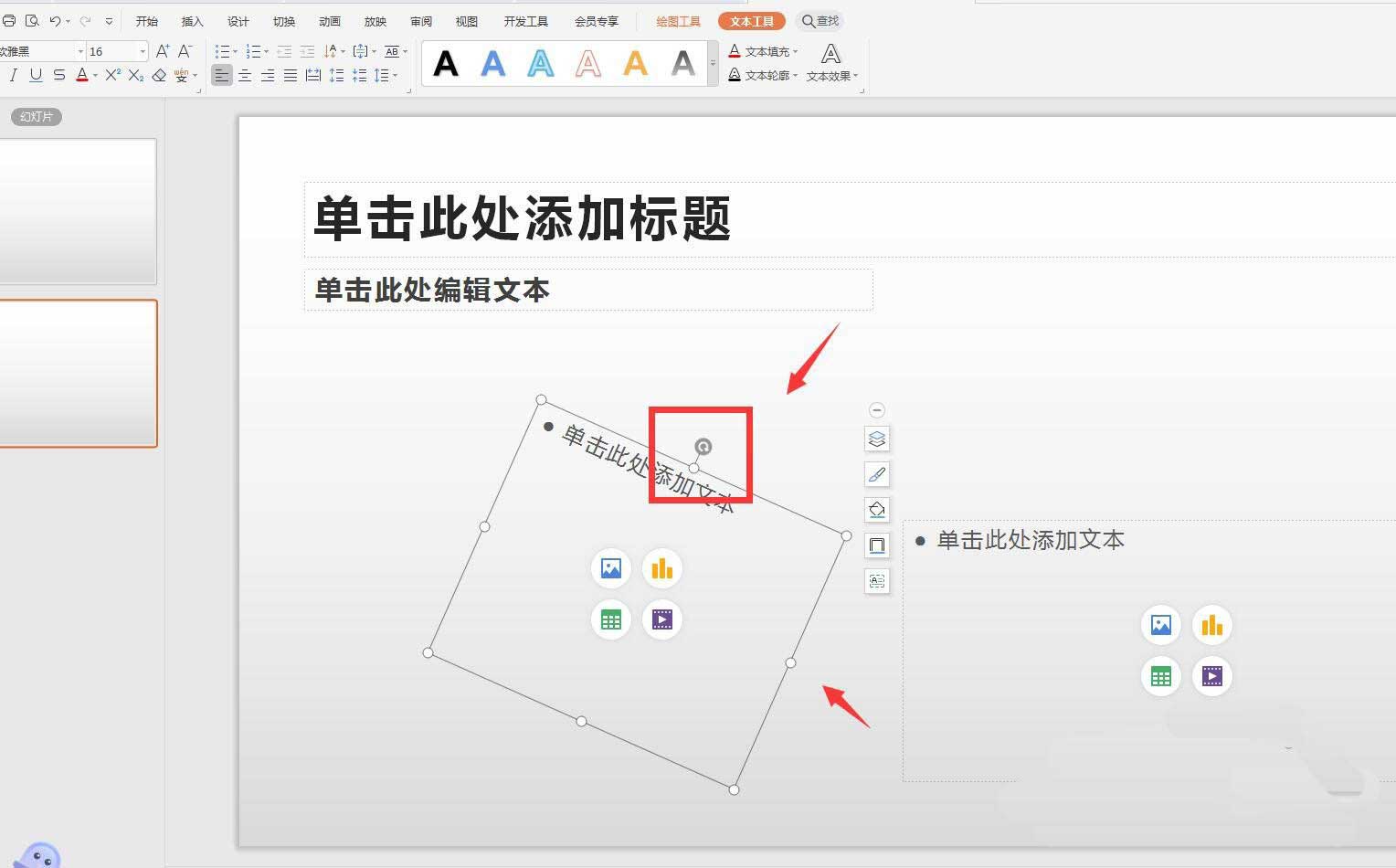Insert a table via the table placeholder icon

pos(610,619)
